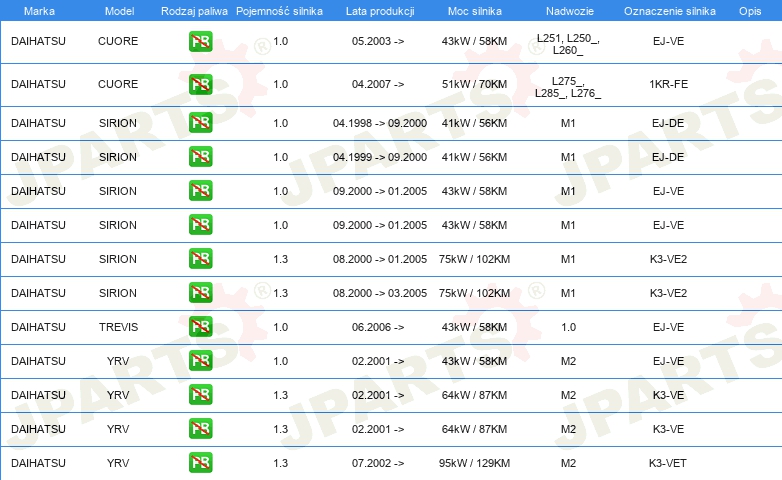Click the Oznaczenie silnika column header
This screenshot has width=782, height=480.
click(x=669, y=11)
